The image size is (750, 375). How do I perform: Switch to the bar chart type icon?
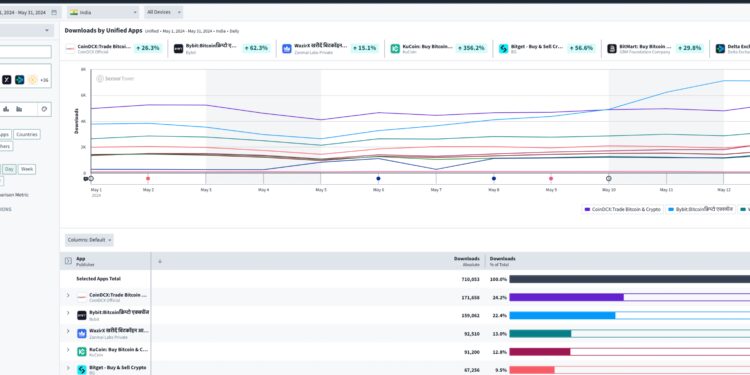click(x=6, y=109)
